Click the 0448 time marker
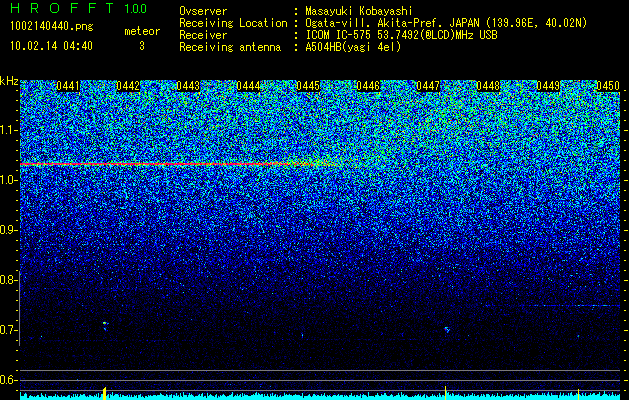Viewport: 629px width, 400px height. [488, 86]
